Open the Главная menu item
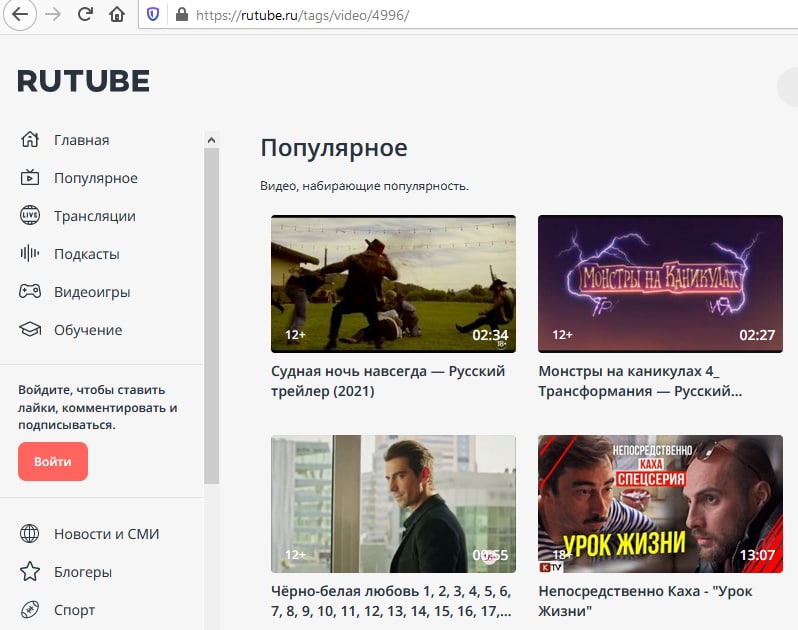The width and height of the screenshot is (798, 630). (81, 140)
